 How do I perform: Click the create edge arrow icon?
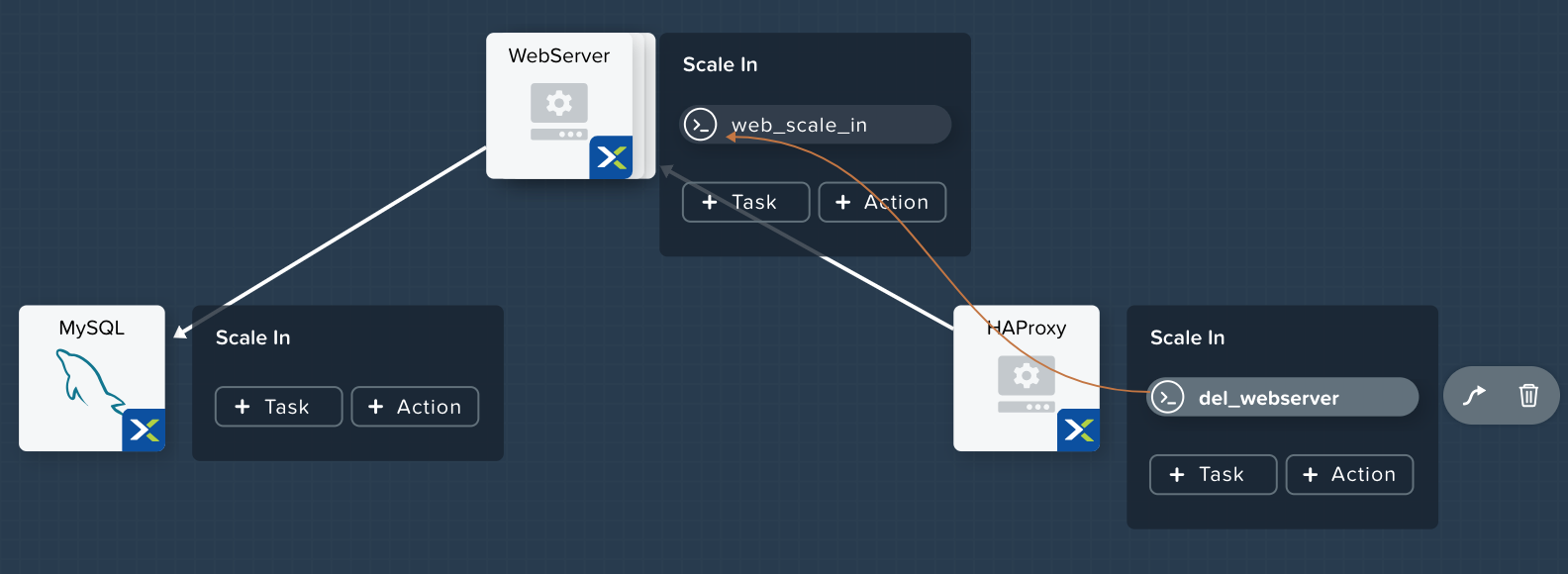tap(1474, 396)
